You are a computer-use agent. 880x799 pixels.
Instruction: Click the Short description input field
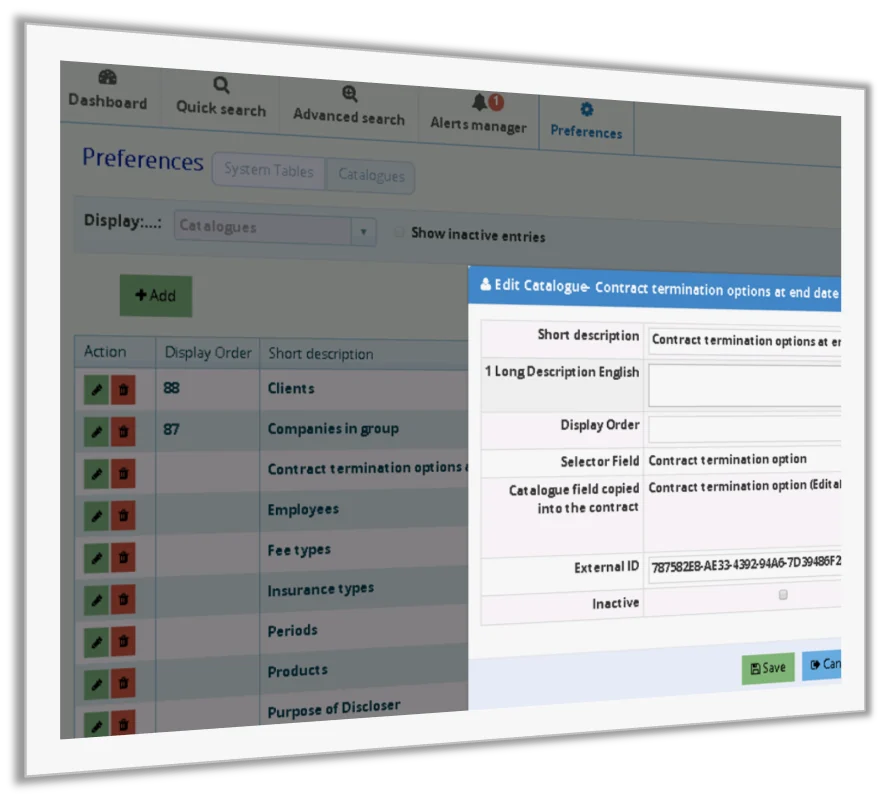(745, 341)
